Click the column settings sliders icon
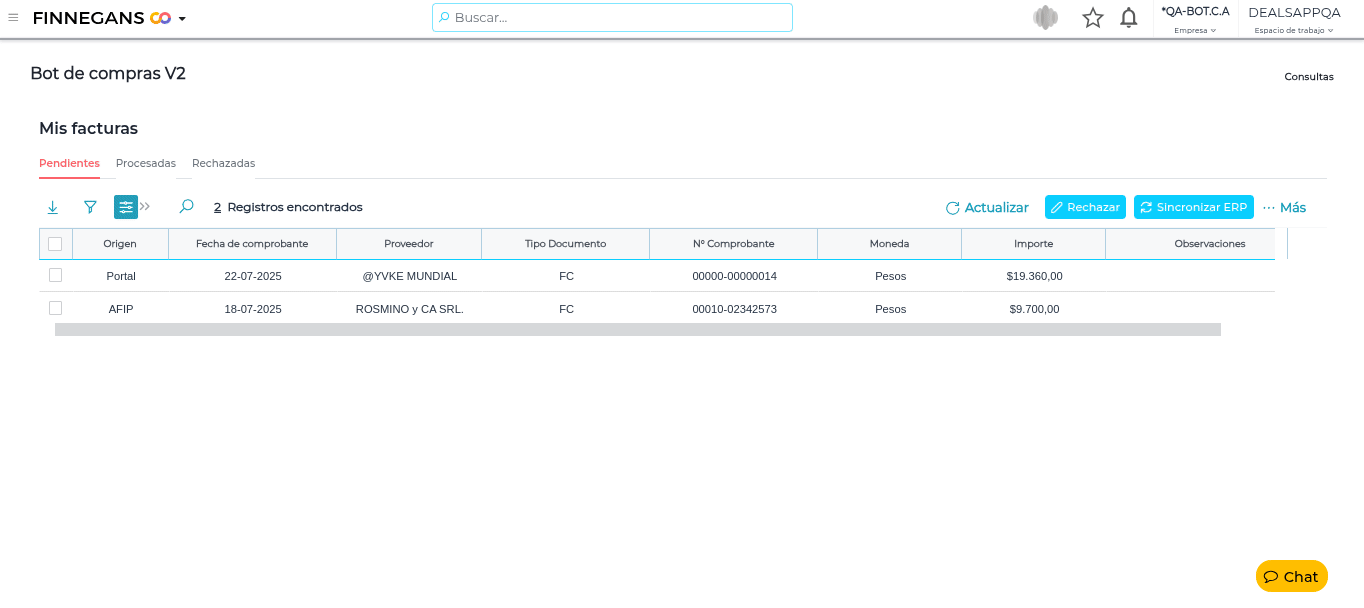The height and width of the screenshot is (608, 1364). pyautogui.click(x=126, y=207)
